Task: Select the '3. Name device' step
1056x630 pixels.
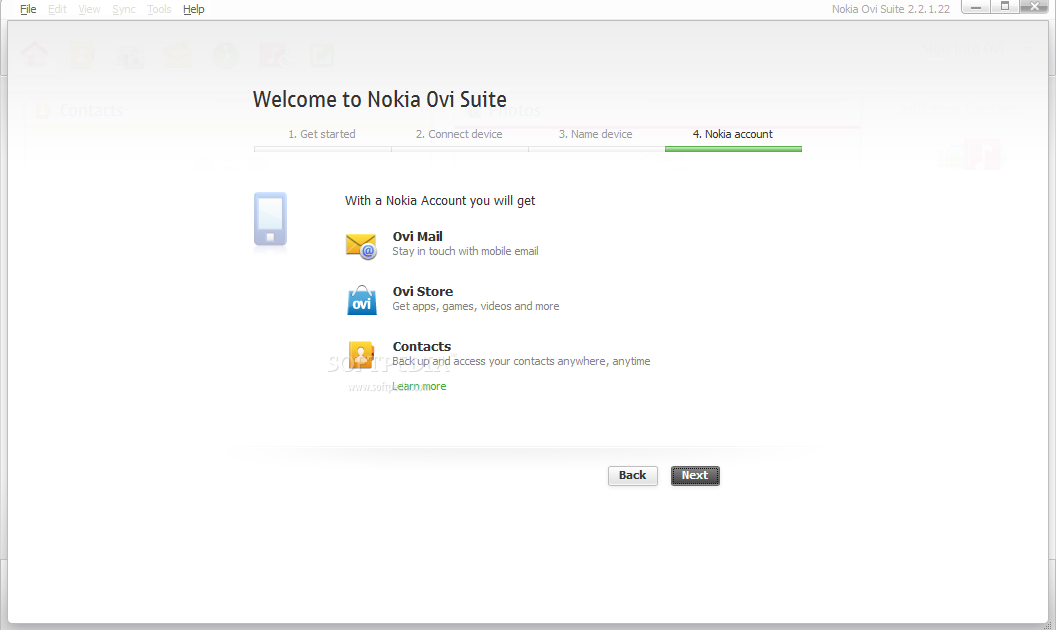Action: 595,134
